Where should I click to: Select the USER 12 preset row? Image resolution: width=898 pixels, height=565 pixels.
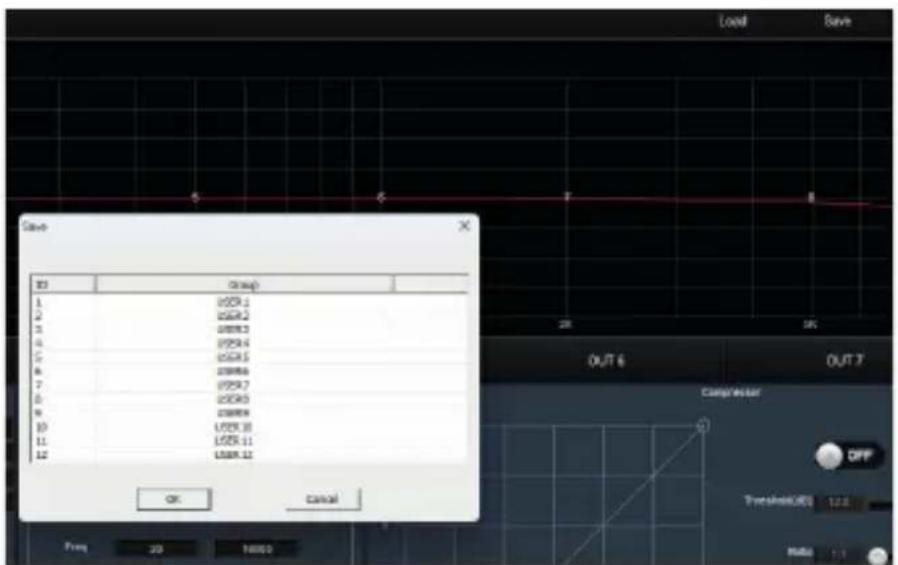tap(249, 455)
